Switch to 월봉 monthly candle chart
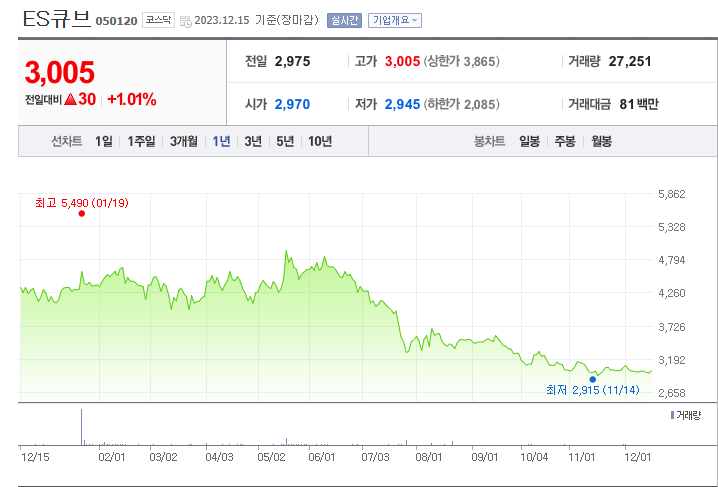This screenshot has height=487, width=718. 601,141
